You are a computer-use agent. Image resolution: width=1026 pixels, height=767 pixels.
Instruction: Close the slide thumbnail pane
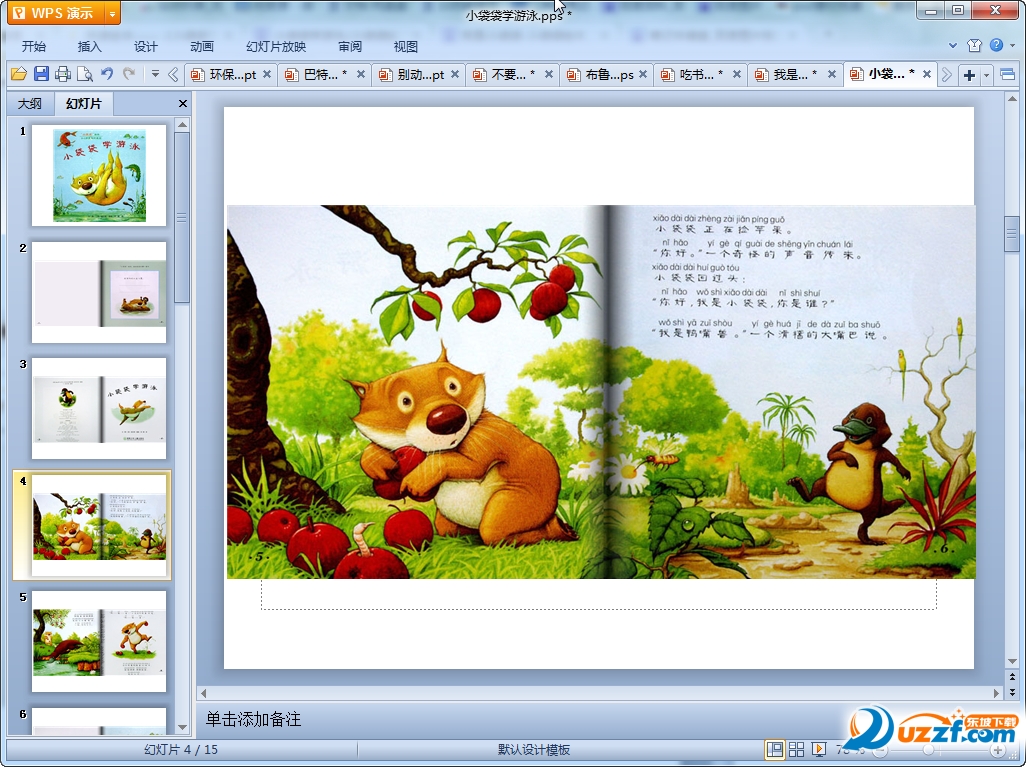coord(183,103)
